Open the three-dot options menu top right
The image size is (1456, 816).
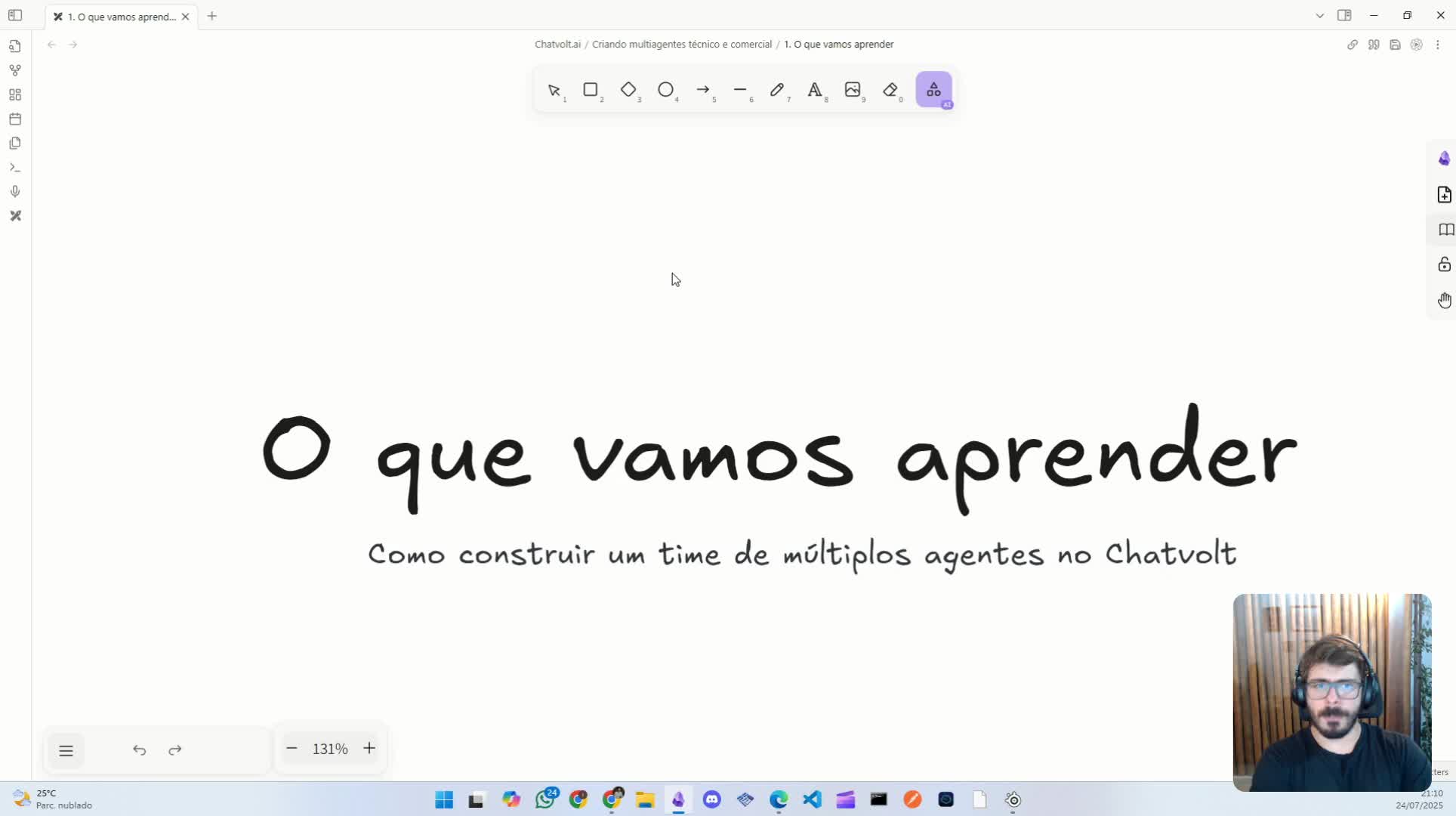click(1439, 45)
